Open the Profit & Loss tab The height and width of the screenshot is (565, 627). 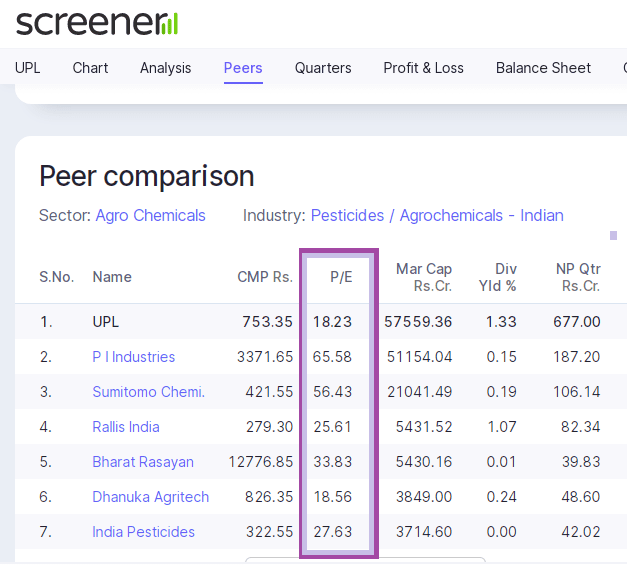(x=423, y=68)
